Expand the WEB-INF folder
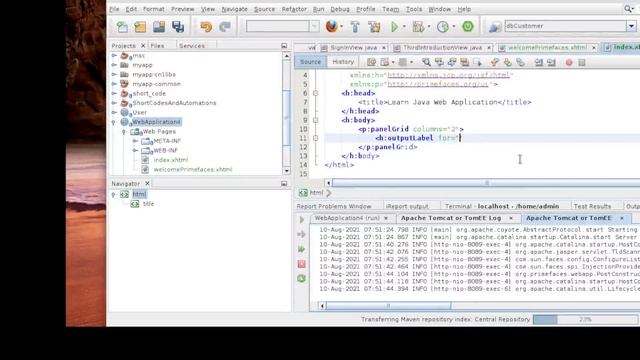This screenshot has width=640, height=360. point(135,150)
